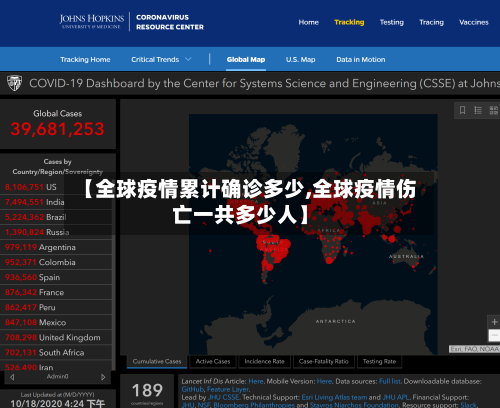Click the 189 countries/regions count
The width and height of the screenshot is (500, 408).
147,391
